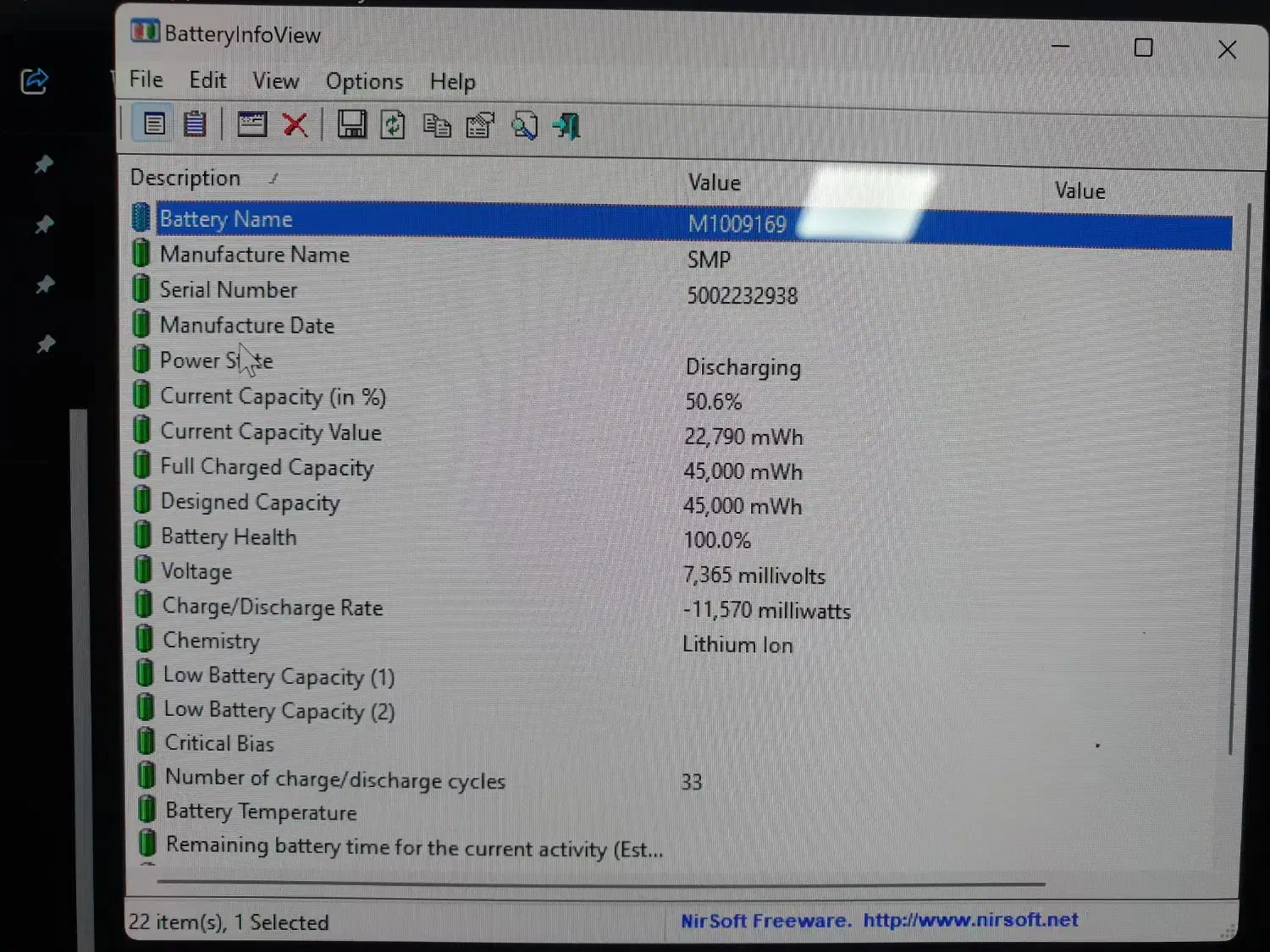Click the Discharging power state value
This screenshot has width=1270, height=952.
coord(743,367)
